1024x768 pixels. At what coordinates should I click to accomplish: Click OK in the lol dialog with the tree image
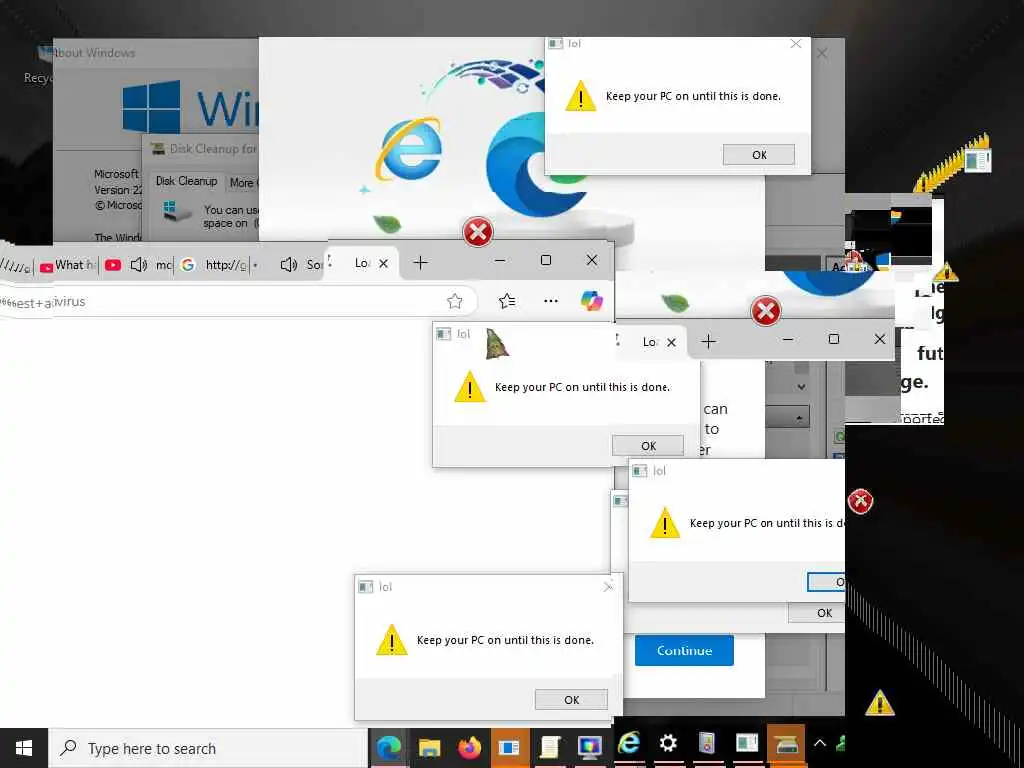coord(648,445)
